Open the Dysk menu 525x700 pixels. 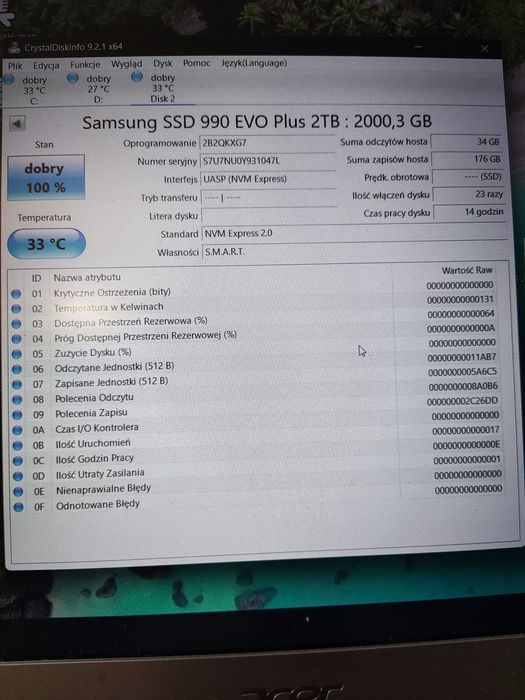[162, 63]
